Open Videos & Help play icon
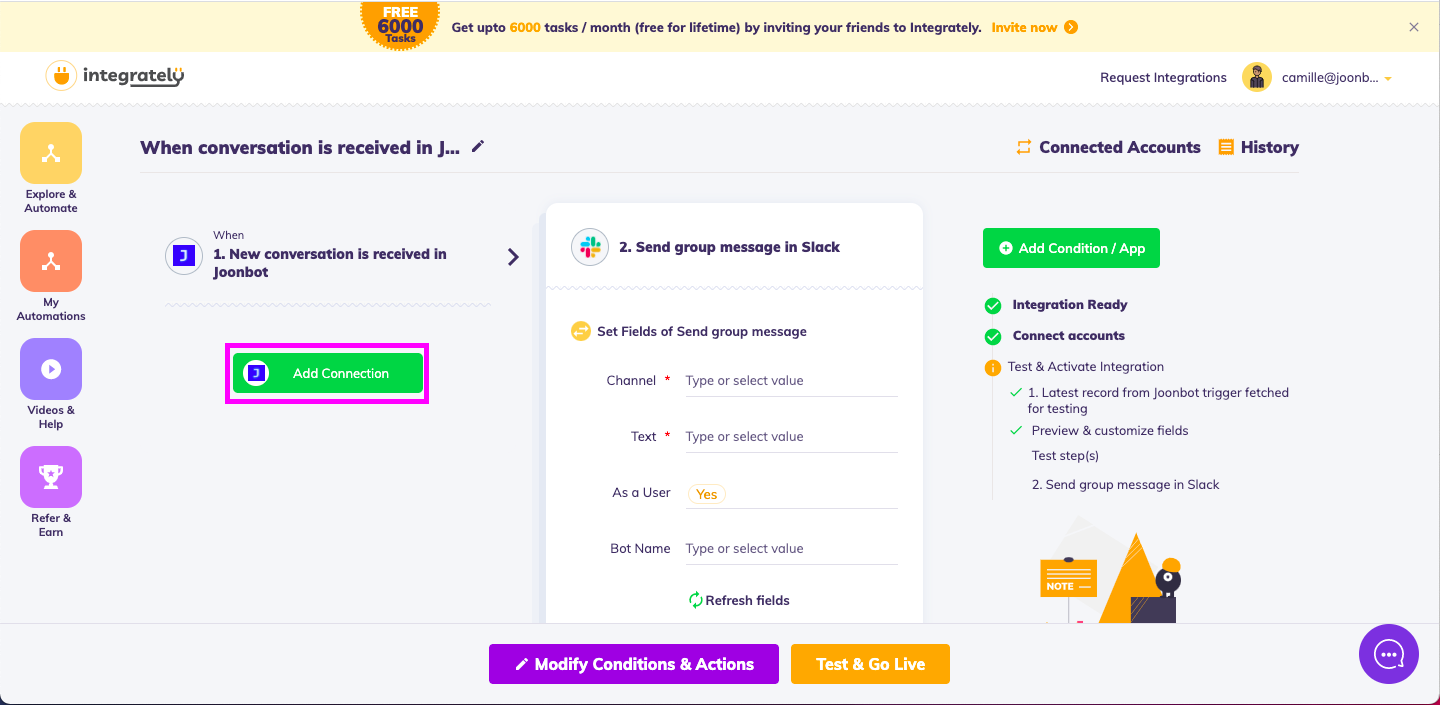The width and height of the screenshot is (1440, 705). point(51,369)
